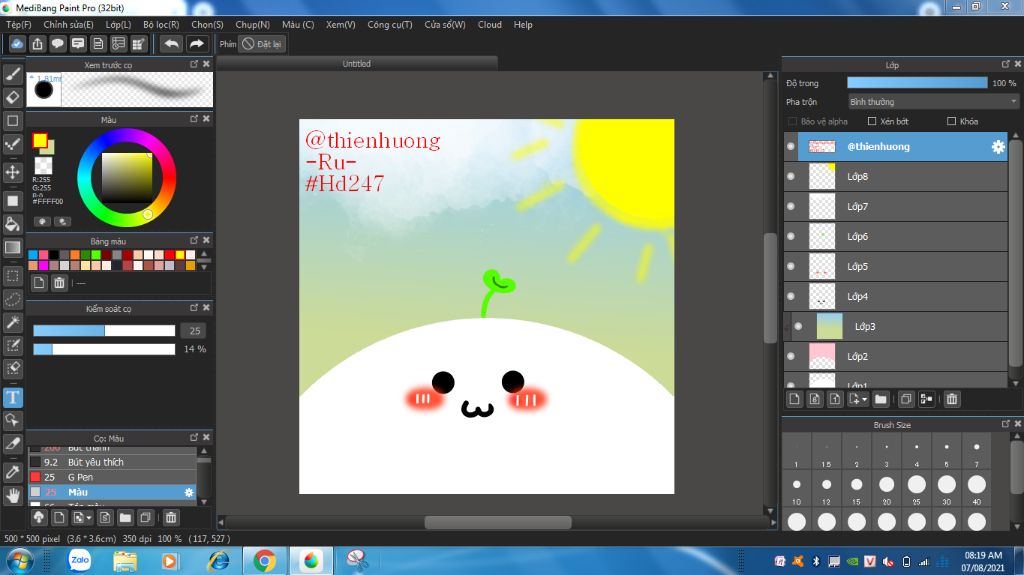Select the Gradient tool

12,248
